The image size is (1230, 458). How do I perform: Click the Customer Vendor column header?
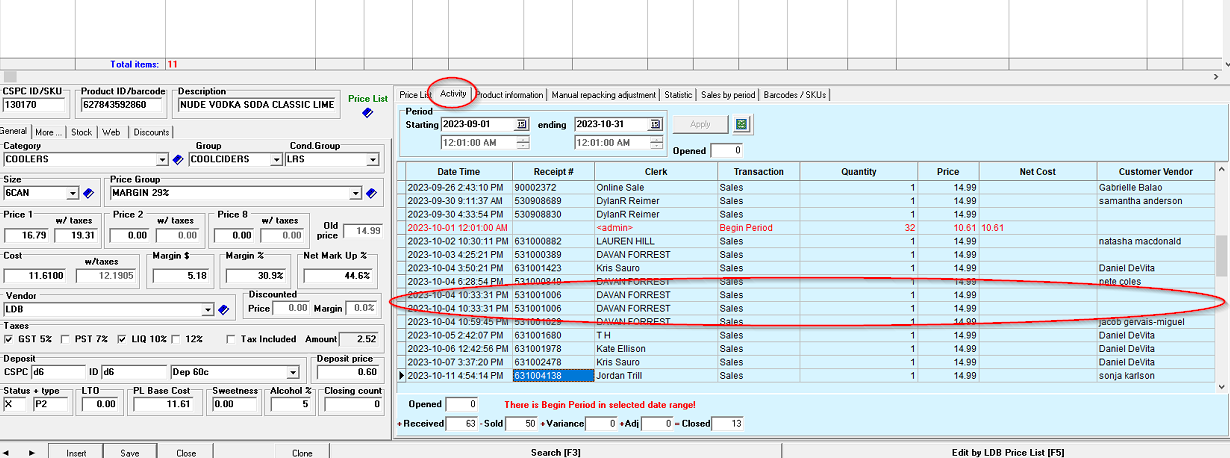point(1156,172)
